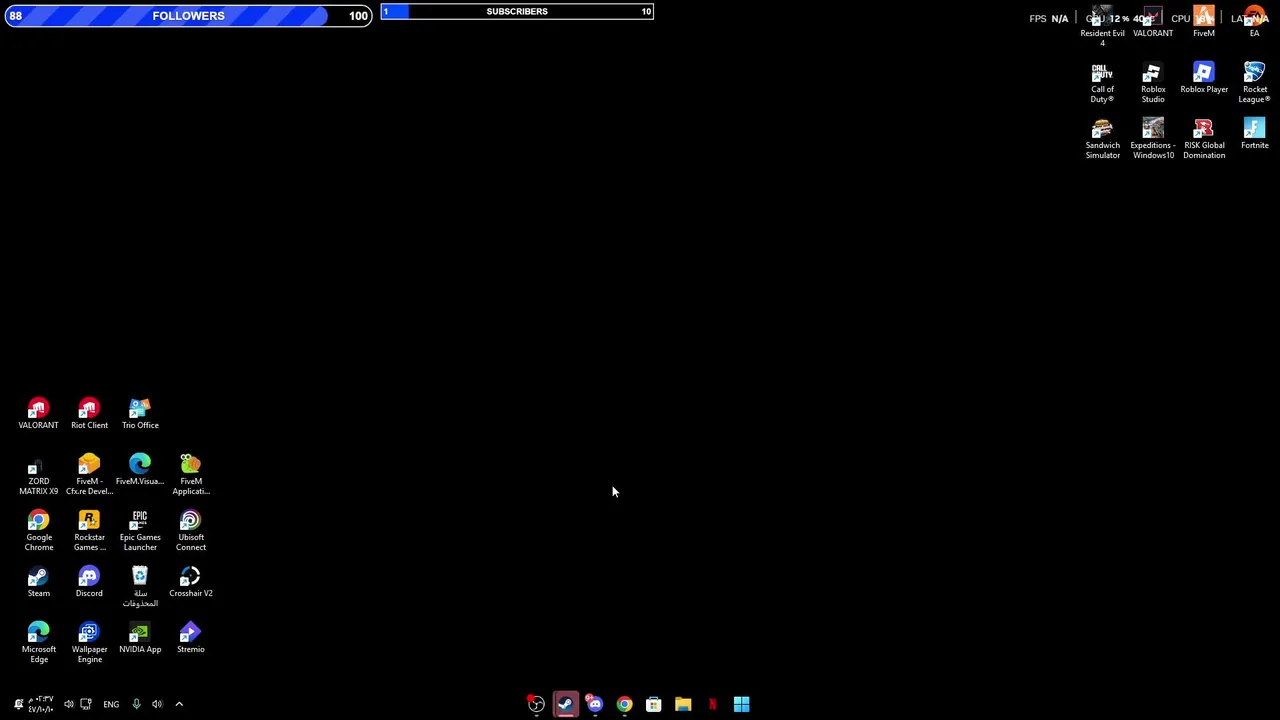Select the Expeditions - Windows10 shortcut
1280x720 pixels.
pyautogui.click(x=1153, y=139)
